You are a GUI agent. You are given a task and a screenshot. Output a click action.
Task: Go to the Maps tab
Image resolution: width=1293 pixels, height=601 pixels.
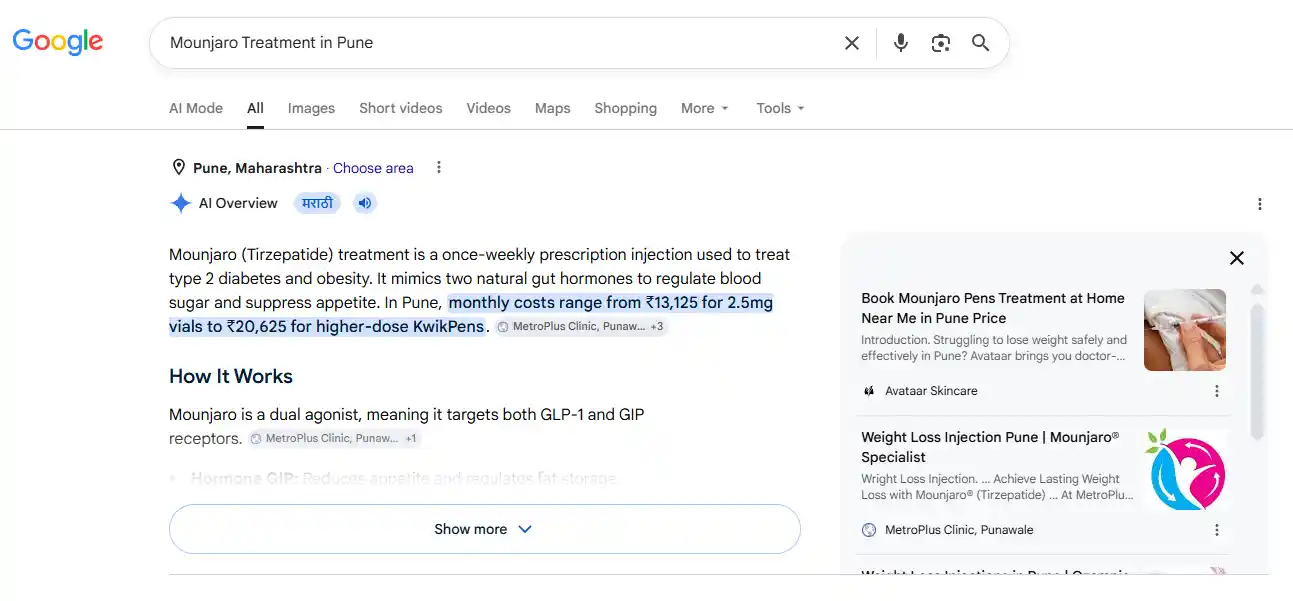(x=552, y=108)
